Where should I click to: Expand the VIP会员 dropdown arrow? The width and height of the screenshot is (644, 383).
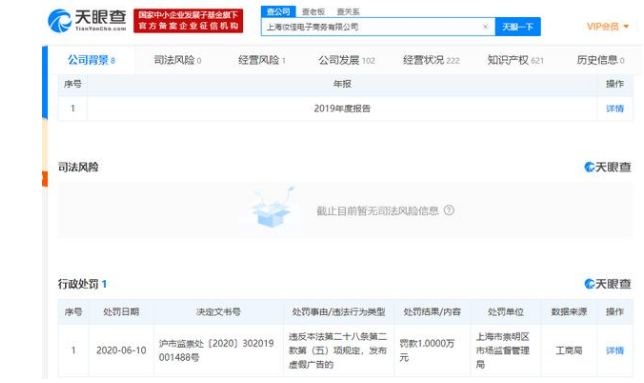[626, 26]
